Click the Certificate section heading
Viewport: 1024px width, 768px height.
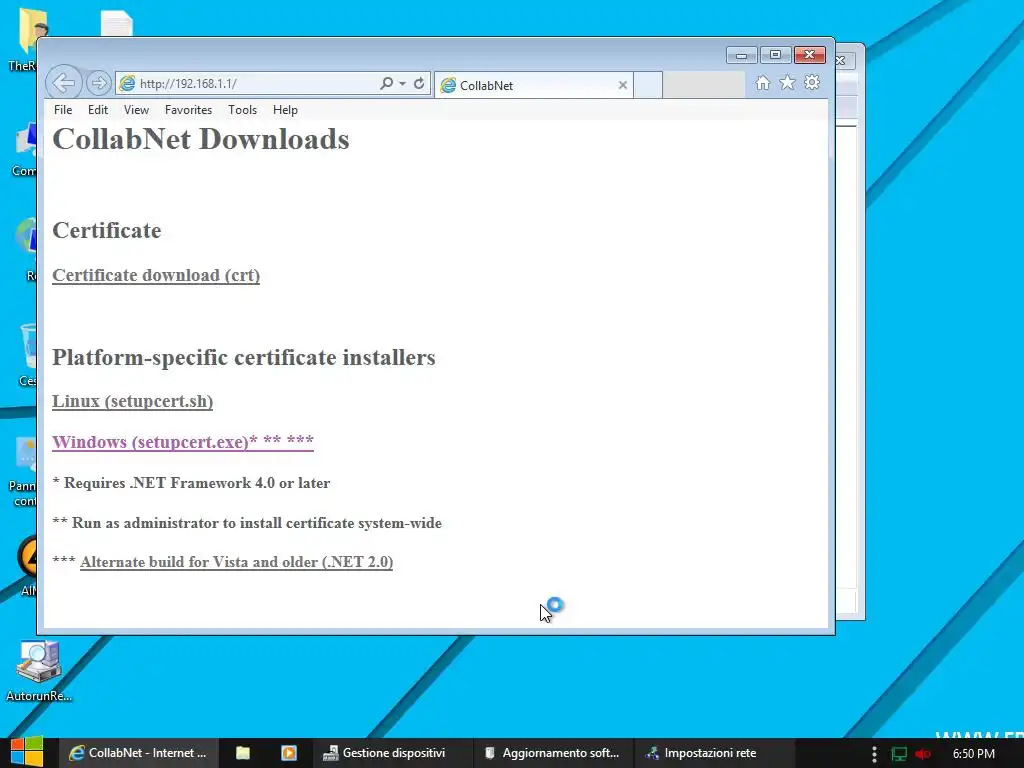click(106, 231)
